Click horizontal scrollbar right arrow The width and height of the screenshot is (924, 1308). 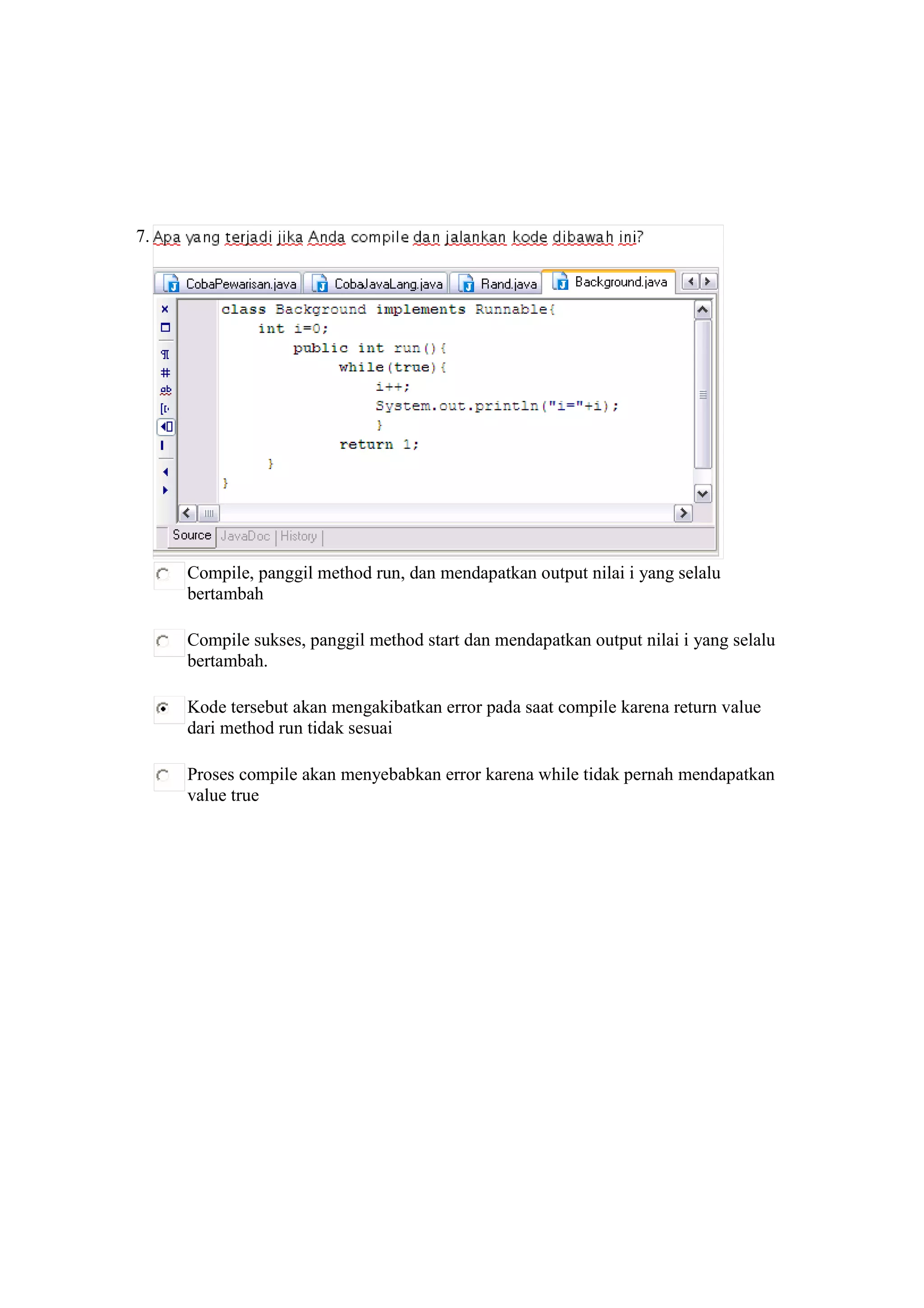click(x=683, y=513)
